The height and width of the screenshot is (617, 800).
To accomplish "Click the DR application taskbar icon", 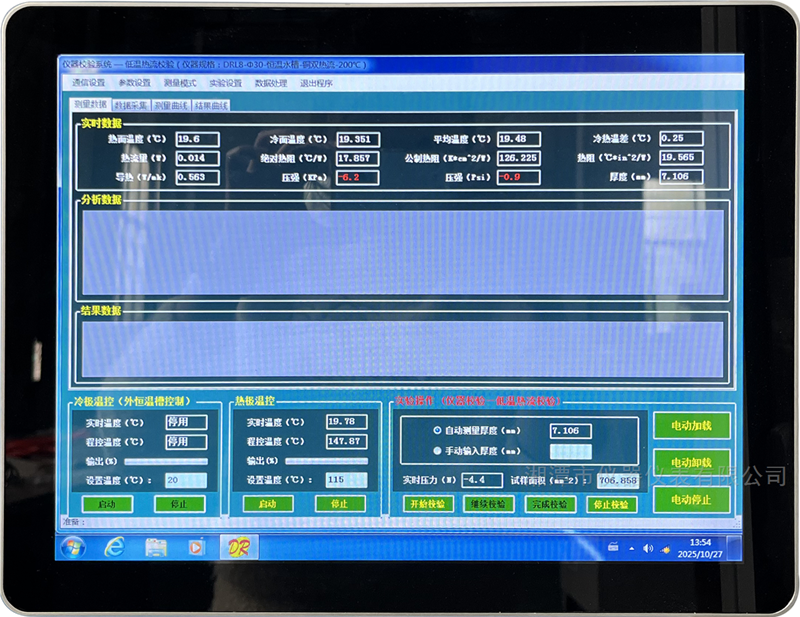I will (x=238, y=547).
